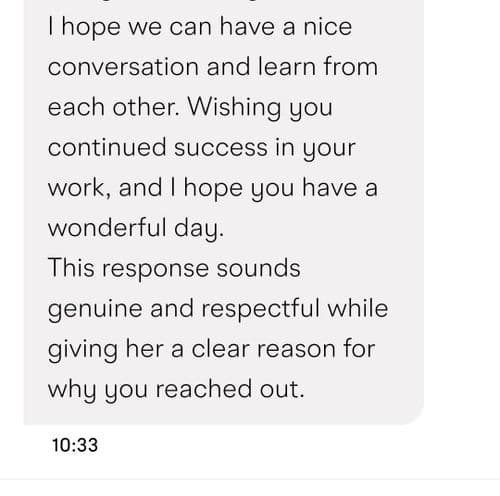The image size is (500, 496).
Task: Click the empty gray area under the last message line
Action: tap(223, 413)
